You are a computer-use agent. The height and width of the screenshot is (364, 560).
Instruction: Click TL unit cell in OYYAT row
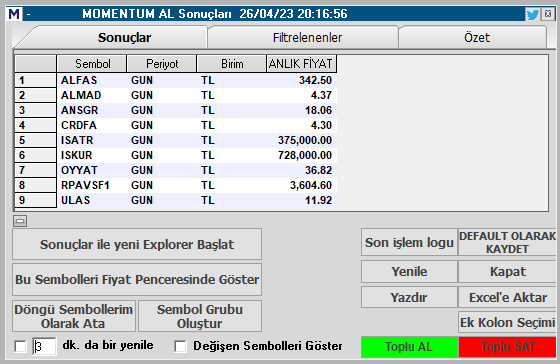(232, 170)
